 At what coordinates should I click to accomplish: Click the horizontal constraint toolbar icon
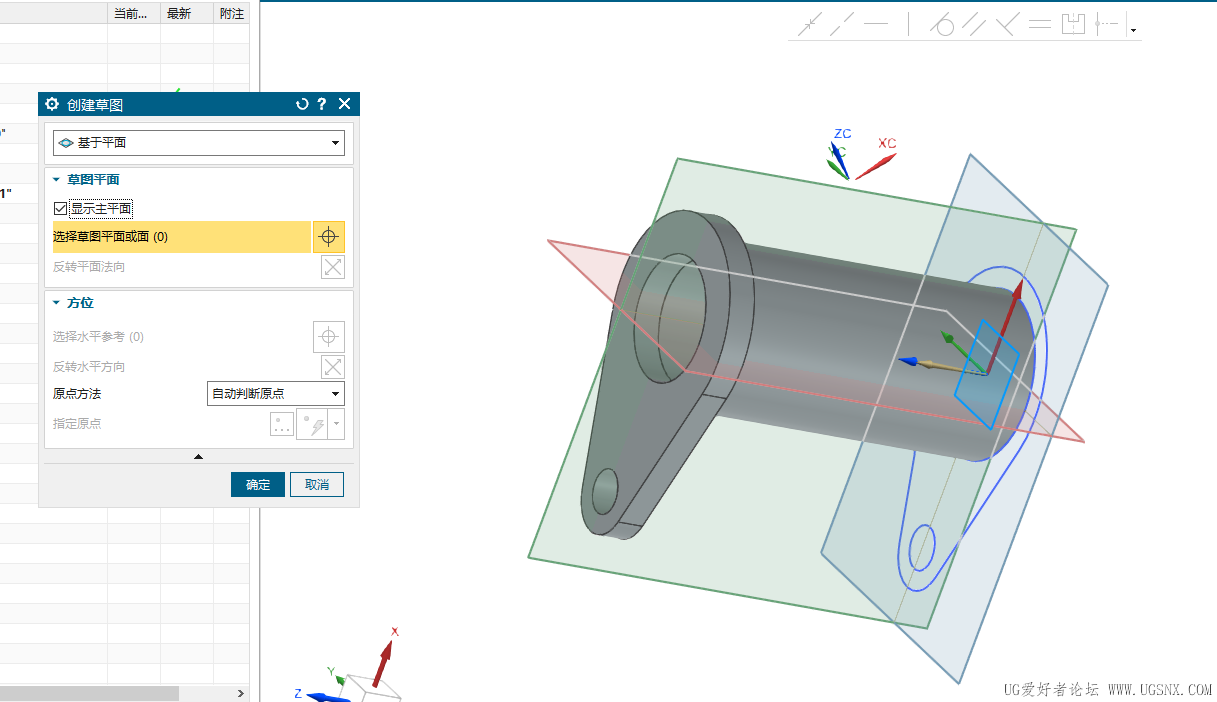[x=877, y=24]
